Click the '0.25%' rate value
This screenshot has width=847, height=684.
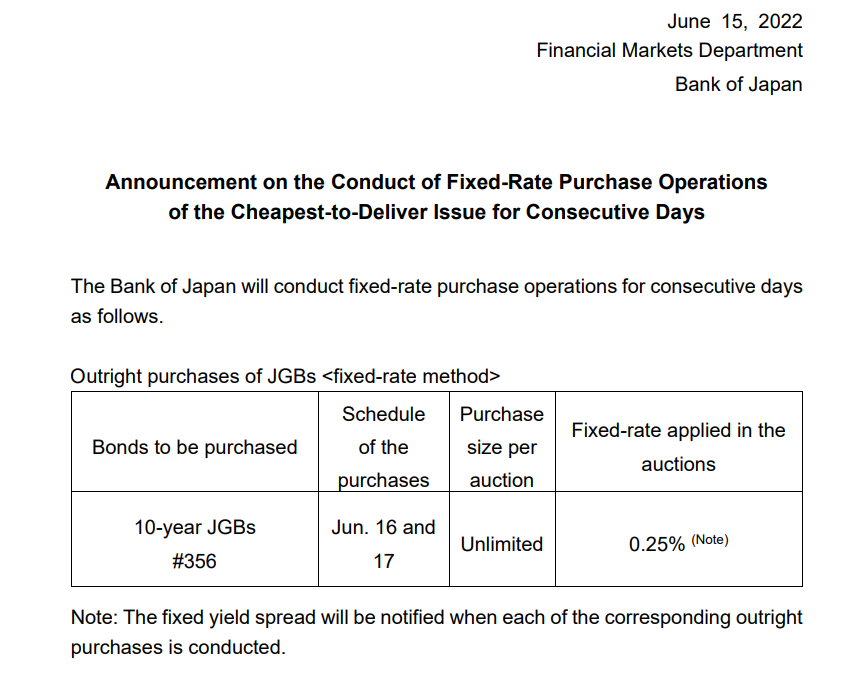coord(657,544)
